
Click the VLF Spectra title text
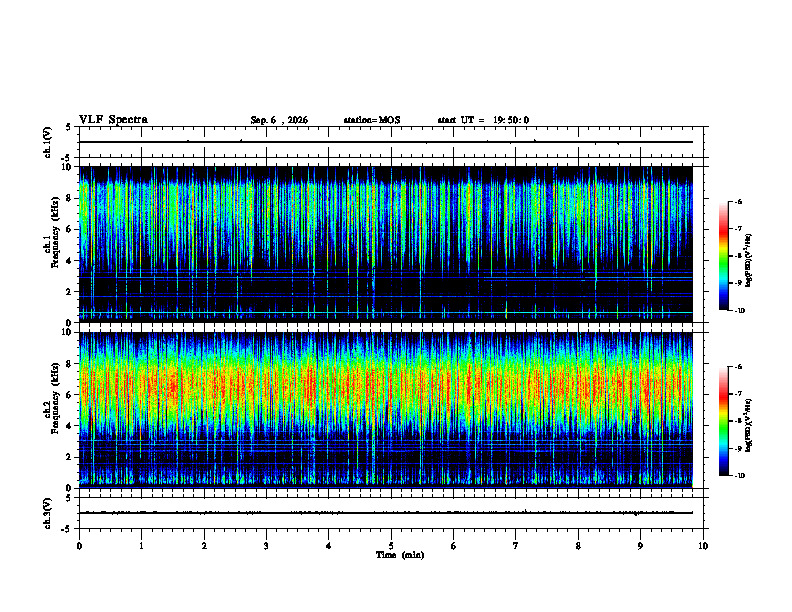point(113,120)
